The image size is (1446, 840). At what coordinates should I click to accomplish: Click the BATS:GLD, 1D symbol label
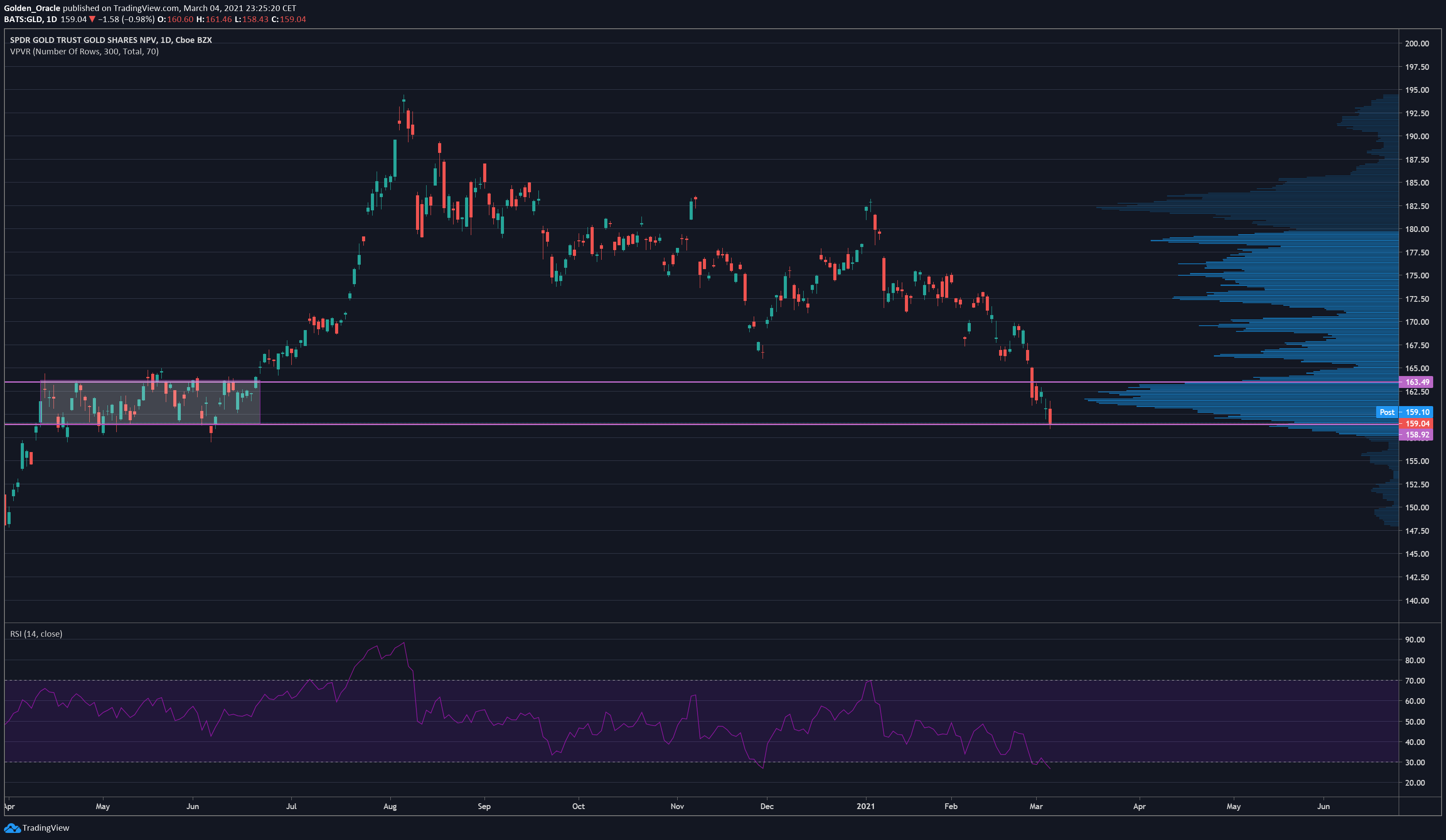pyautogui.click(x=31, y=19)
